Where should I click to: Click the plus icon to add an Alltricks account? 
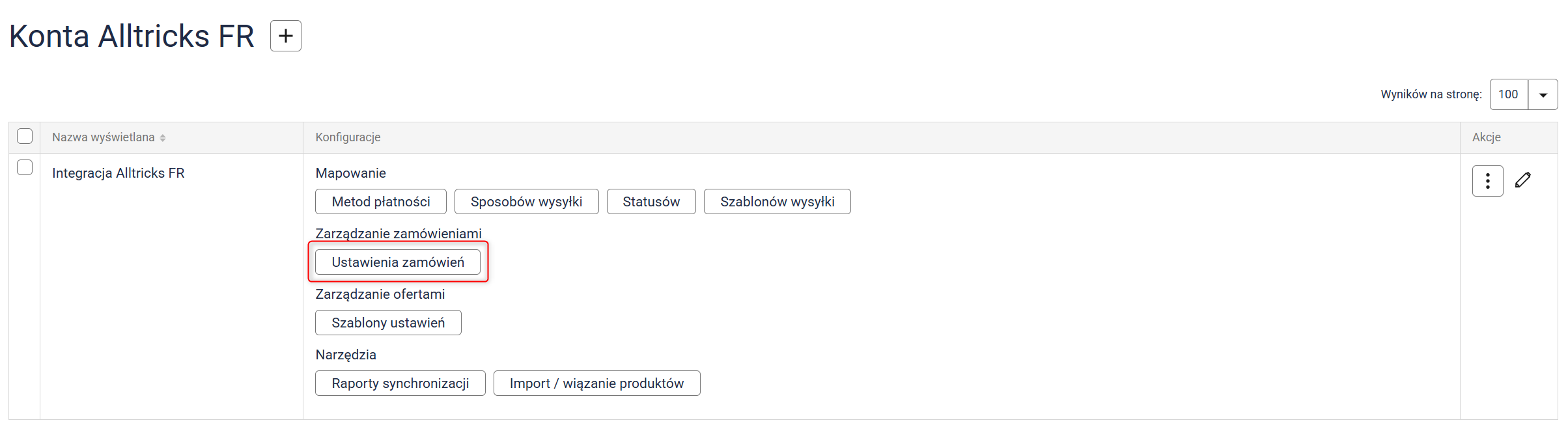(285, 36)
